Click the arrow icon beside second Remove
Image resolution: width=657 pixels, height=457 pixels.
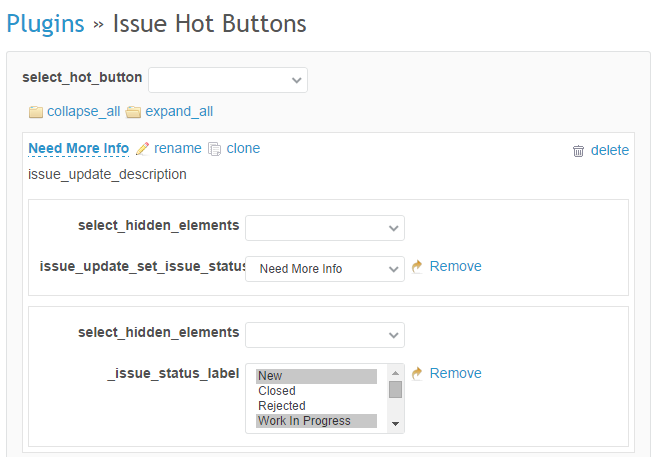417,373
